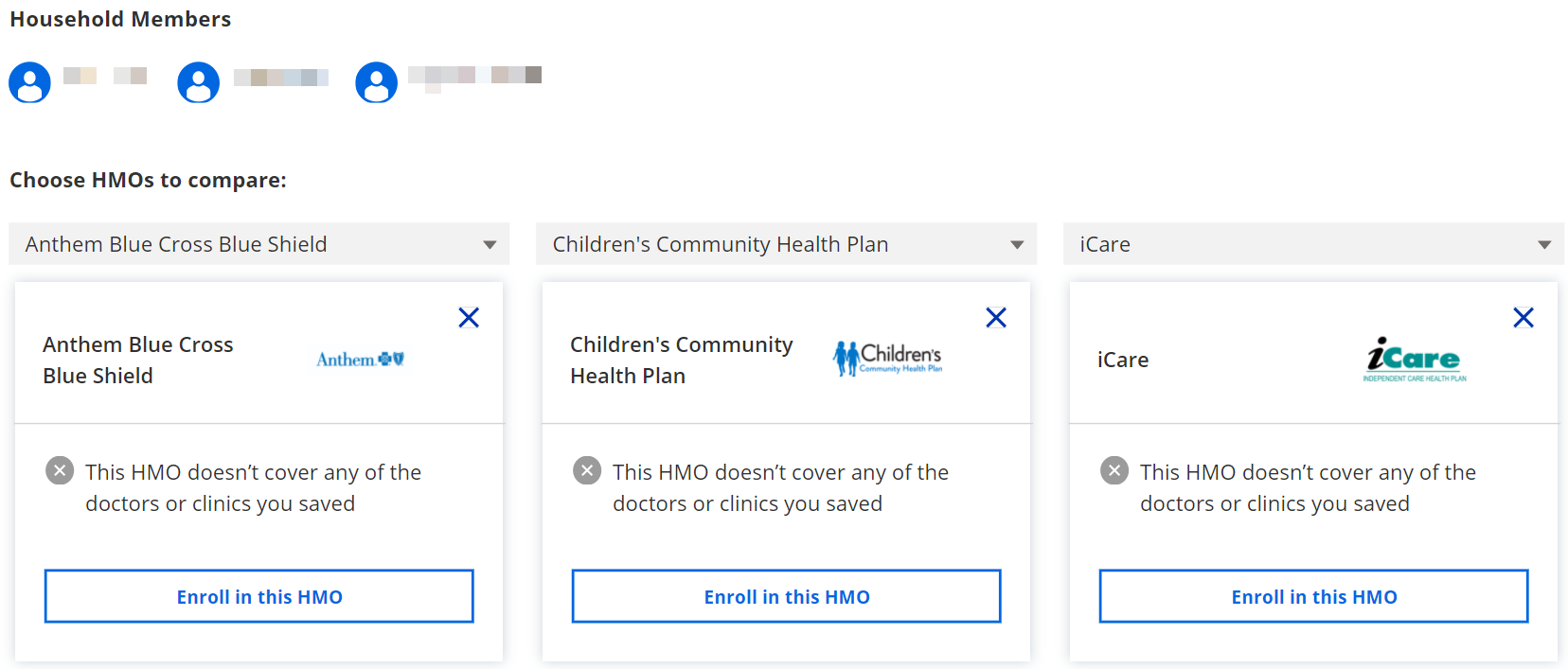Enroll in the Anthem Blue Cross HMO
This screenshot has height=669, width=1568.
[x=259, y=596]
